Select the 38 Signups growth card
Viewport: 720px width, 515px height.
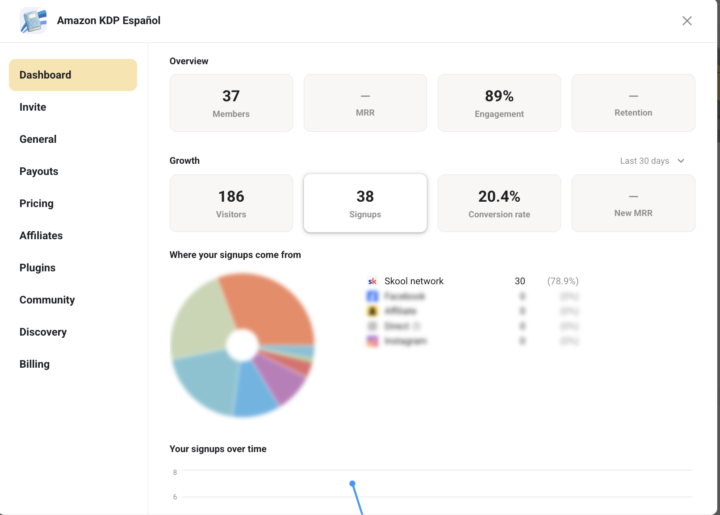point(365,203)
